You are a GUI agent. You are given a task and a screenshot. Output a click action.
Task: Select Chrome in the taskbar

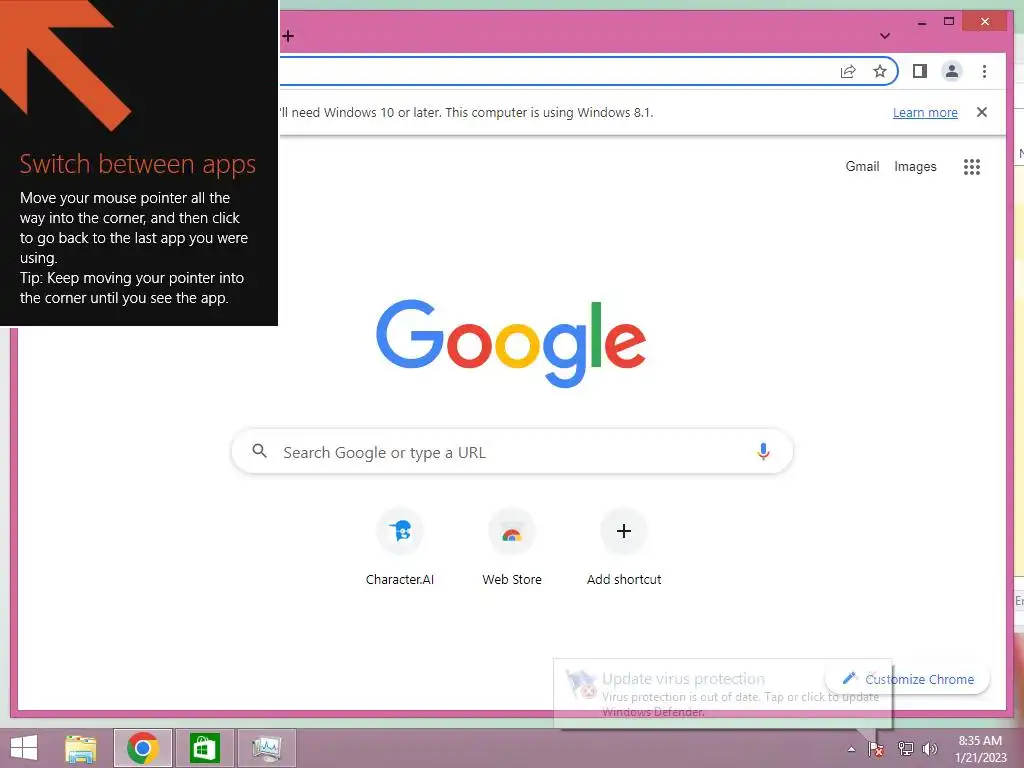pos(143,748)
